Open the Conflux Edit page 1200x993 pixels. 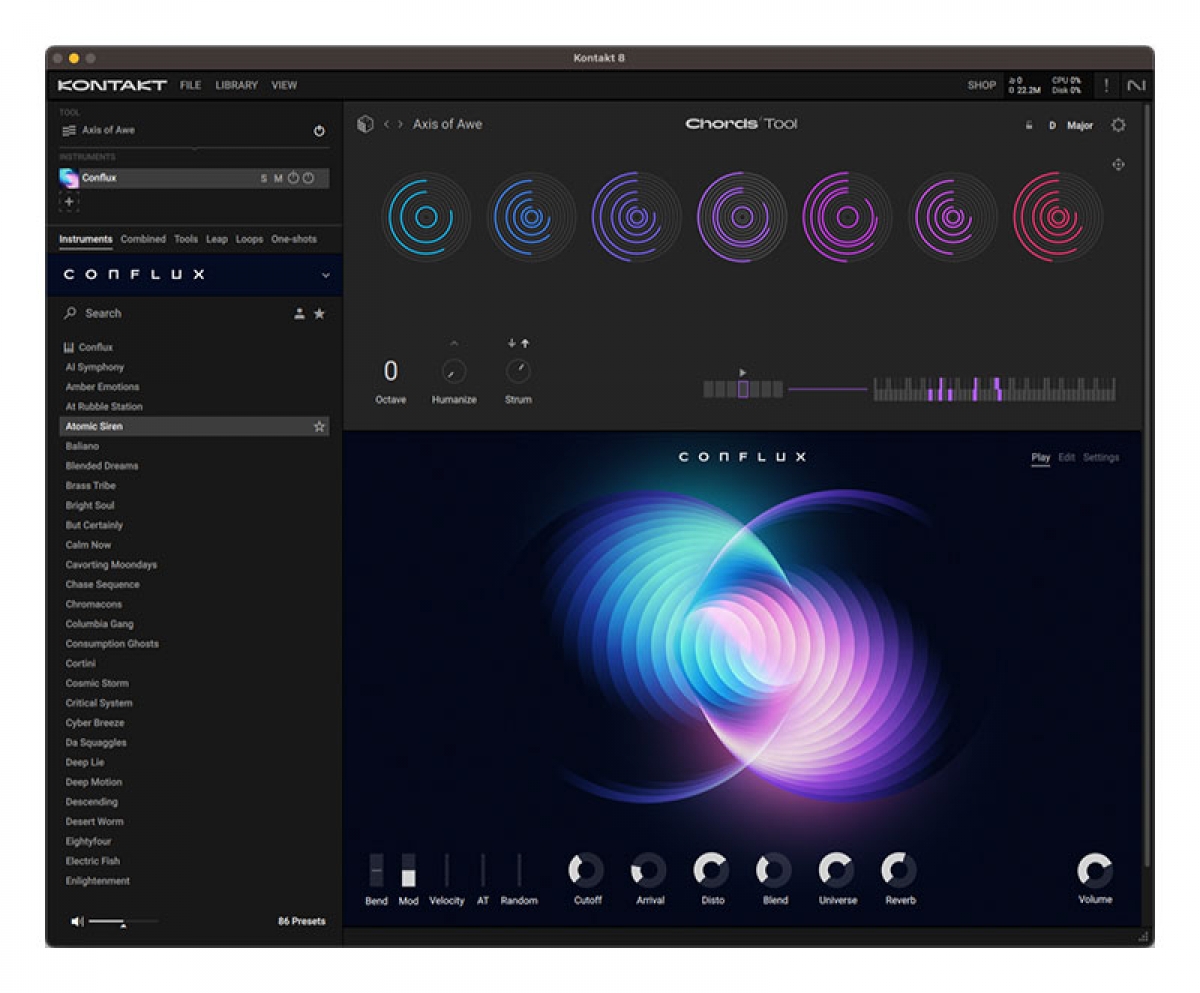tap(1067, 458)
